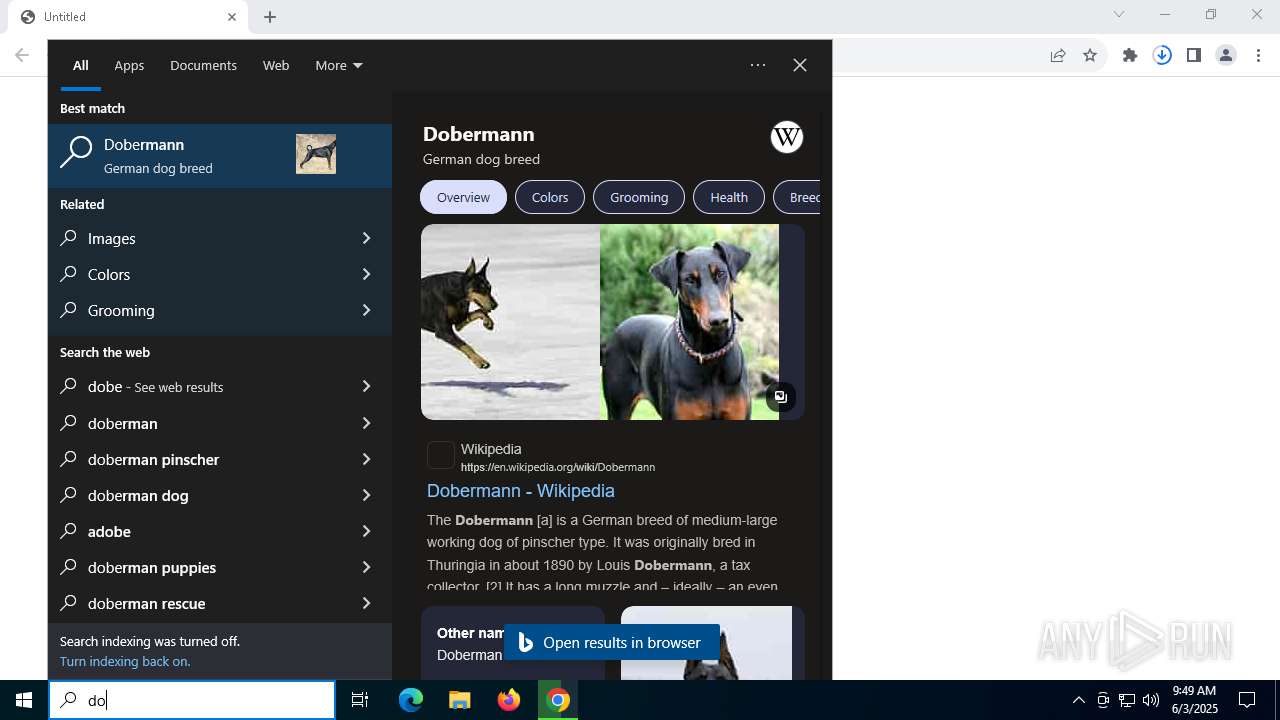The image size is (1280, 720).
Task: Select Health pill in preview
Action: coord(729,197)
